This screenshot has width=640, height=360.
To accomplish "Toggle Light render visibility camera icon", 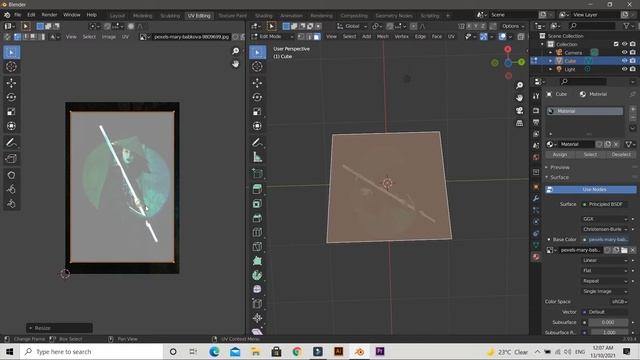I will pyautogui.click(x=633, y=69).
